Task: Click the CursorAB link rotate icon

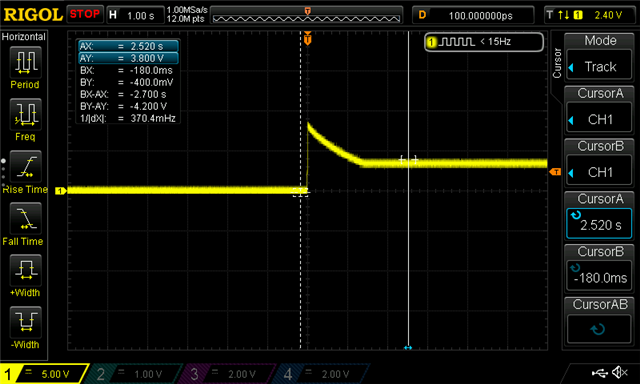Action: point(598,329)
